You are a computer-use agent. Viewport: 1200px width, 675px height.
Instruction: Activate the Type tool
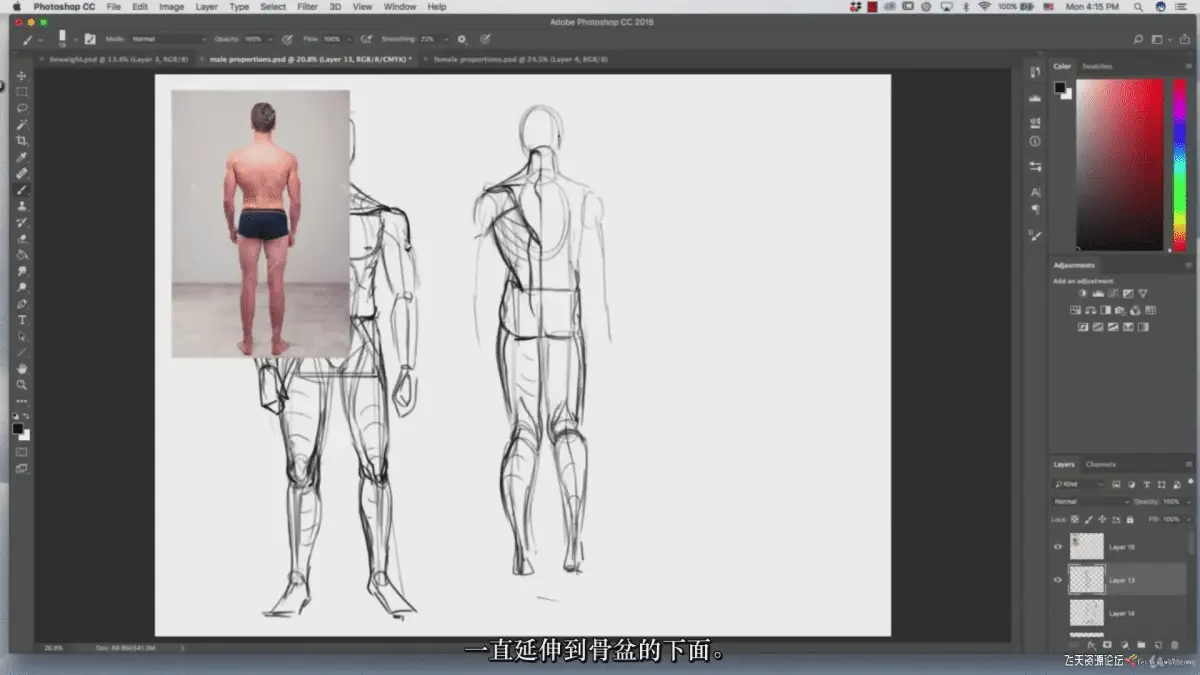point(22,320)
